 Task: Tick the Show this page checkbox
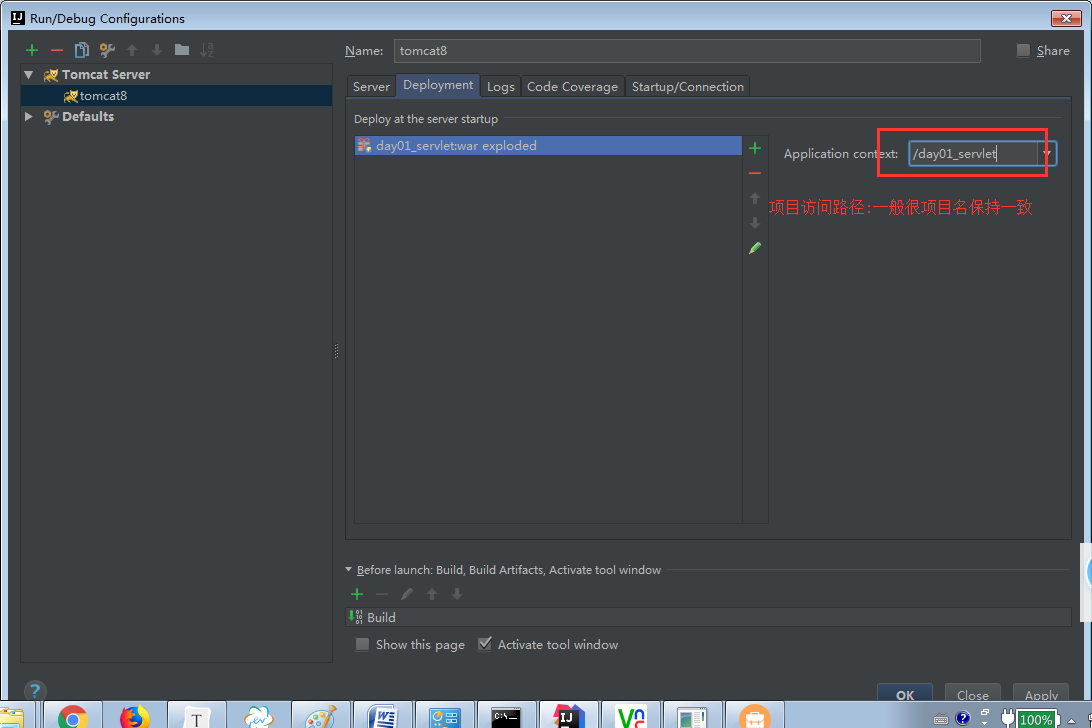pos(362,644)
